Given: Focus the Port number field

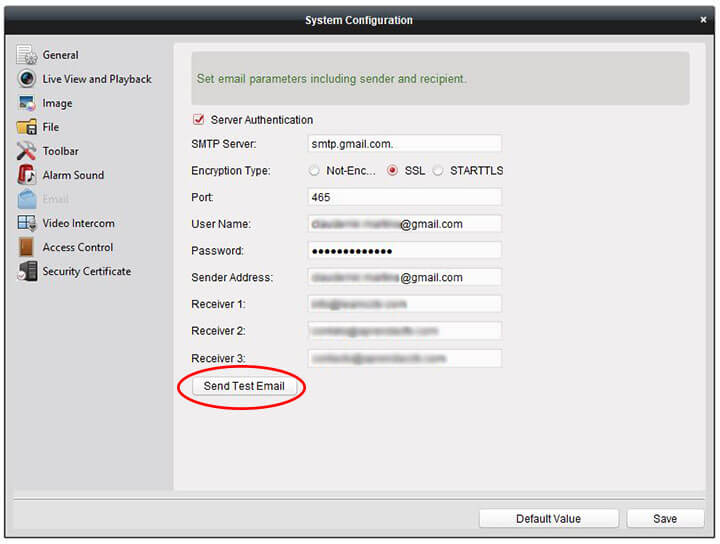Looking at the screenshot, I should (405, 197).
